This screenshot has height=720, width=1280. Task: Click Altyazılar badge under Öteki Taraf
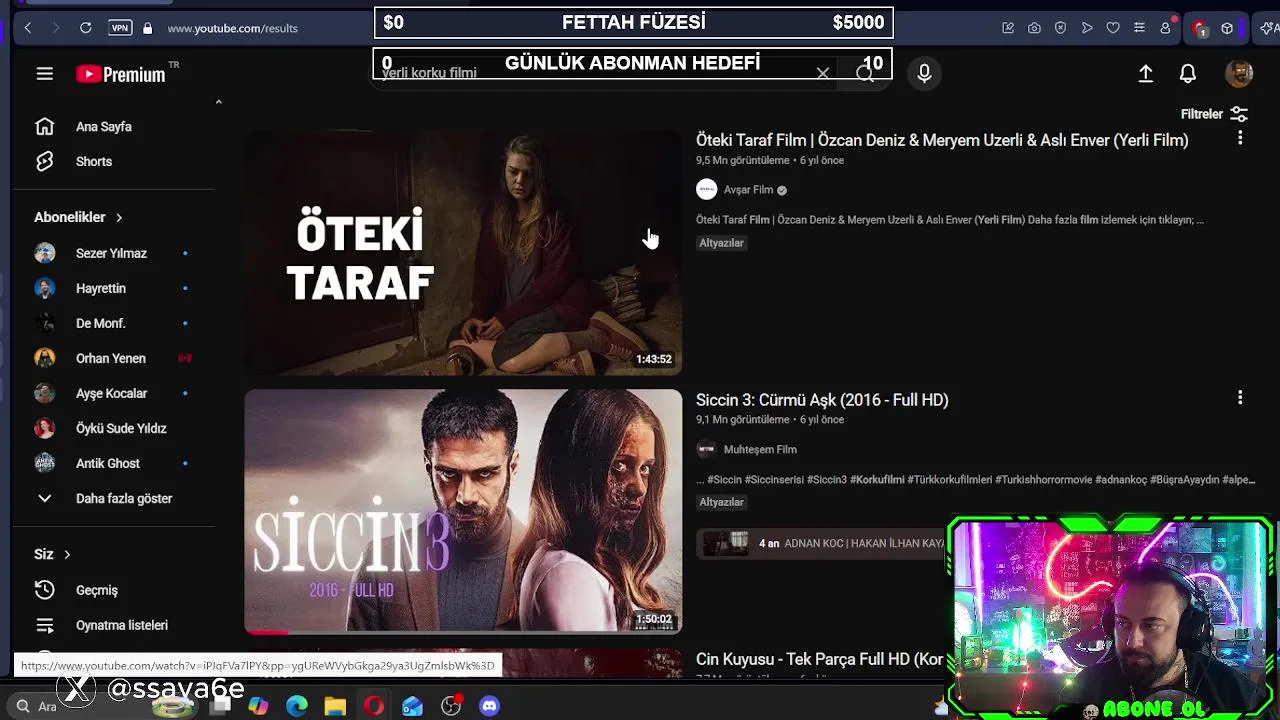coord(721,243)
